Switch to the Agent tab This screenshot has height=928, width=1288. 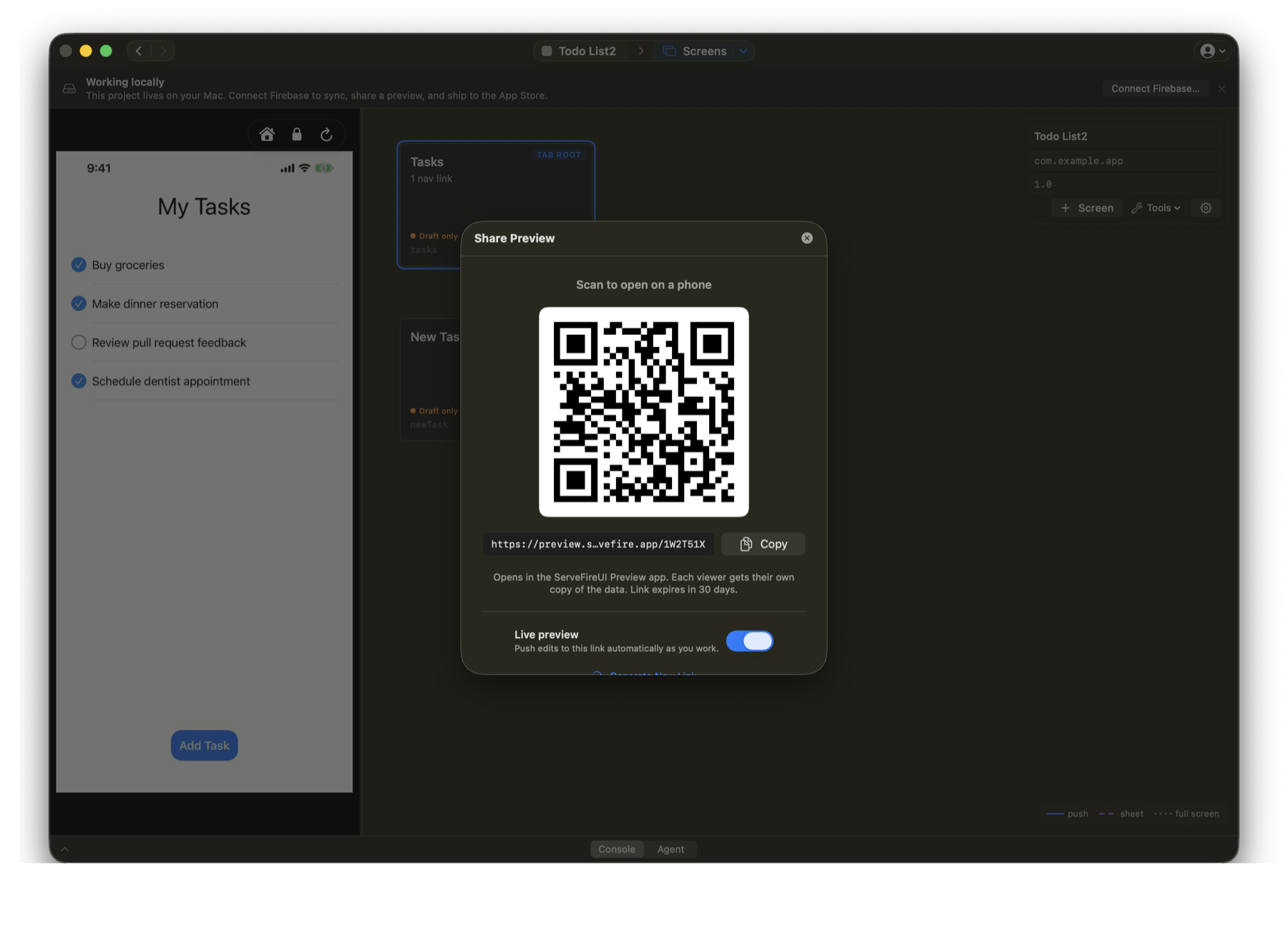670,849
